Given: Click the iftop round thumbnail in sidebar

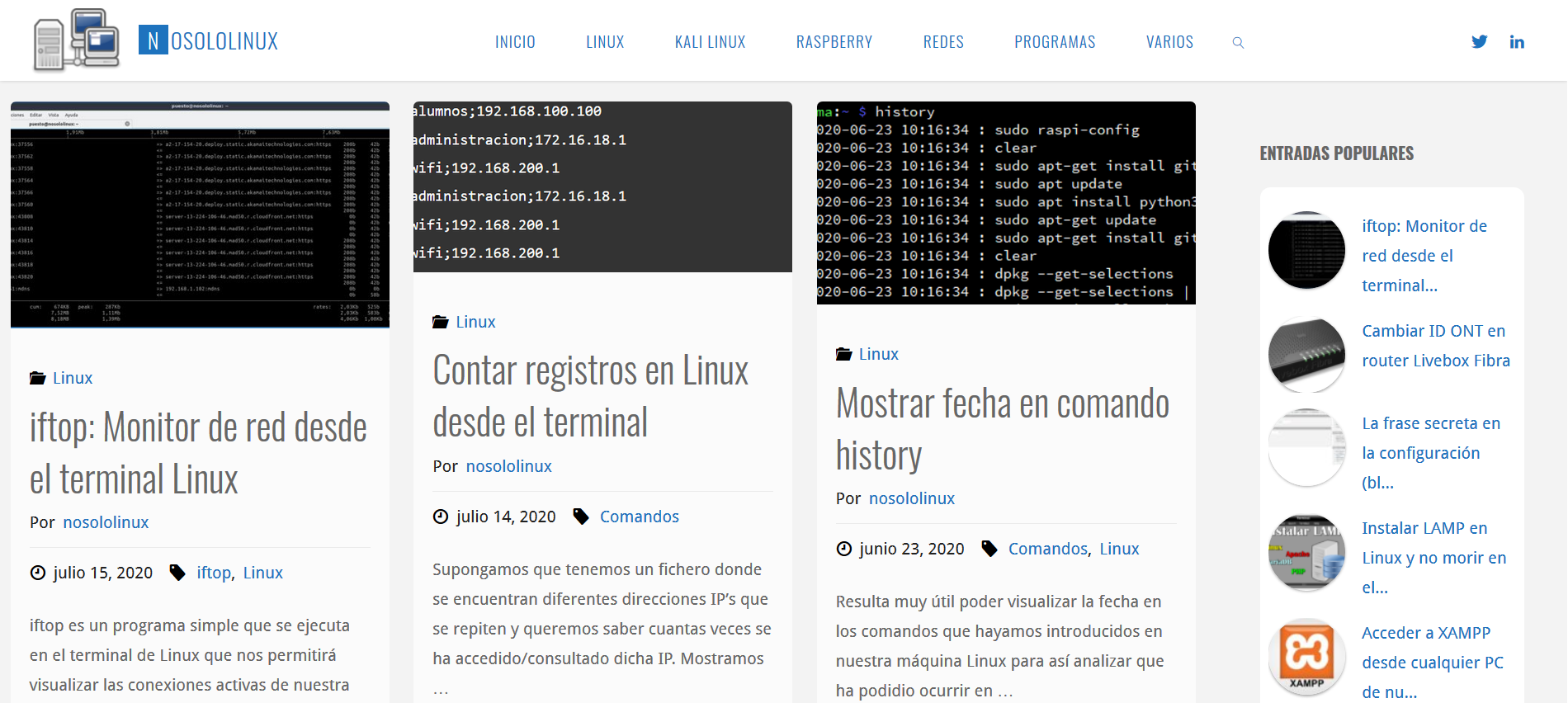Looking at the screenshot, I should 1306,250.
